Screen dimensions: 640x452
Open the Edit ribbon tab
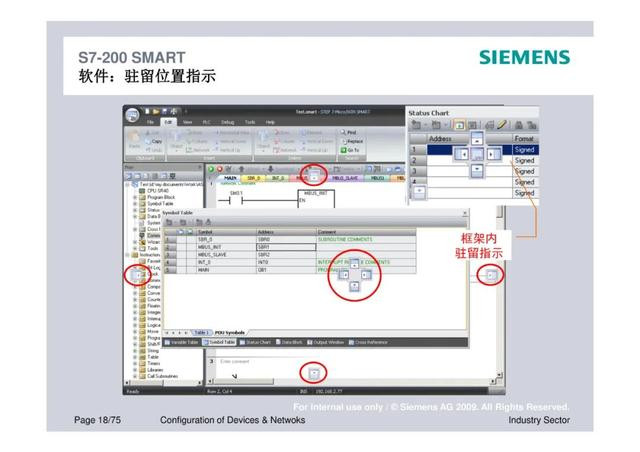(x=168, y=122)
